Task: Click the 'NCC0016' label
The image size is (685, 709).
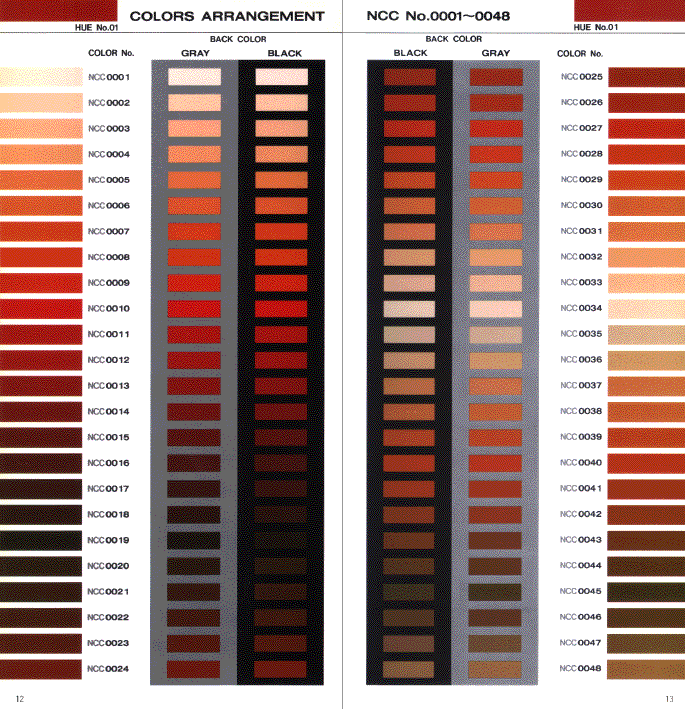Action: point(109,463)
